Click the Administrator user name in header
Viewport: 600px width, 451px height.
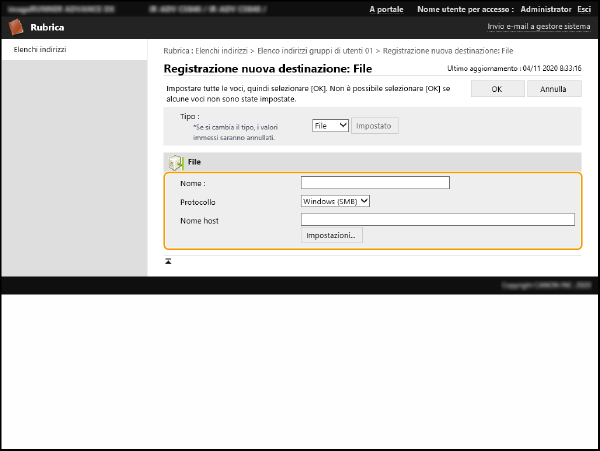(x=544, y=8)
